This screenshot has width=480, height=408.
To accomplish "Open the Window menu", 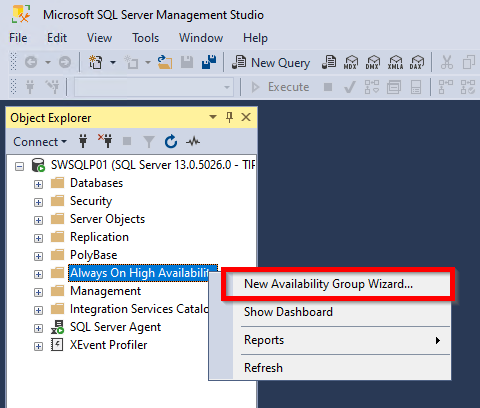I will pyautogui.click(x=201, y=38).
